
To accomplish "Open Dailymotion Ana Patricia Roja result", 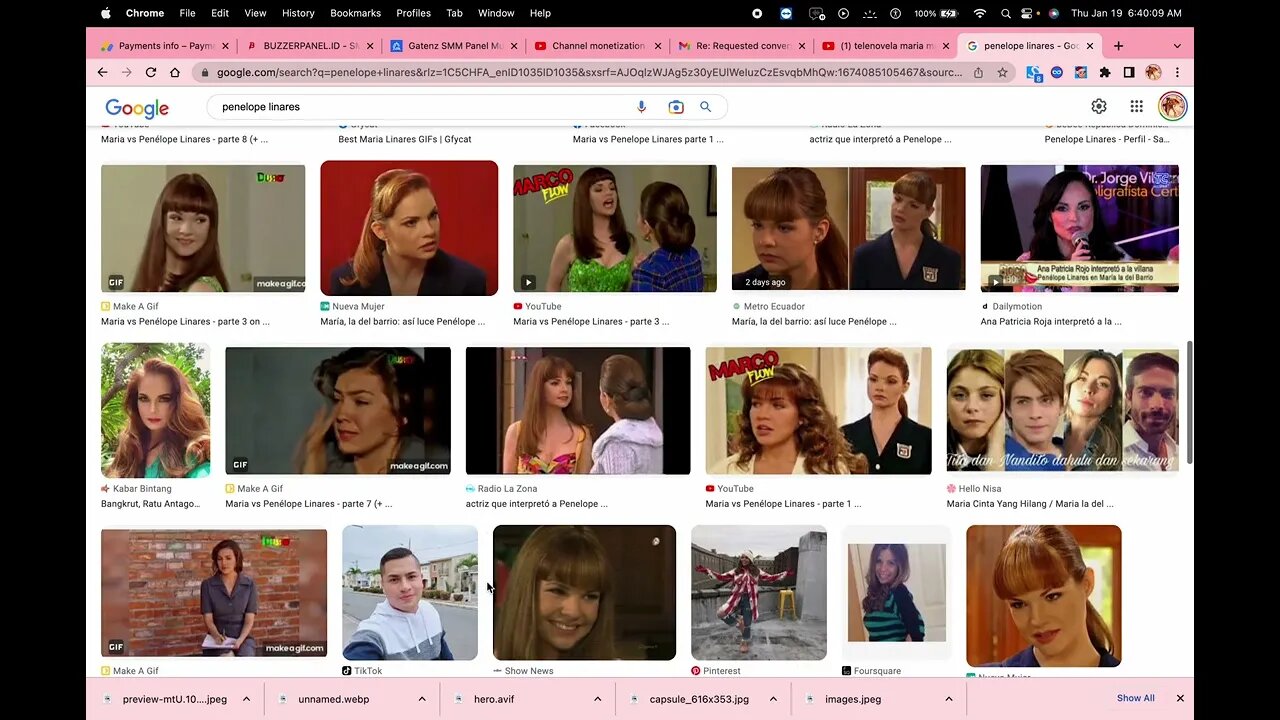I will (x=1051, y=322).
